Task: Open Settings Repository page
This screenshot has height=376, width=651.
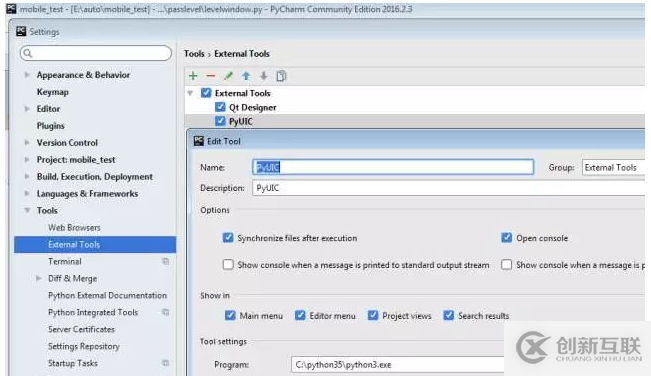Action: [x=84, y=346]
